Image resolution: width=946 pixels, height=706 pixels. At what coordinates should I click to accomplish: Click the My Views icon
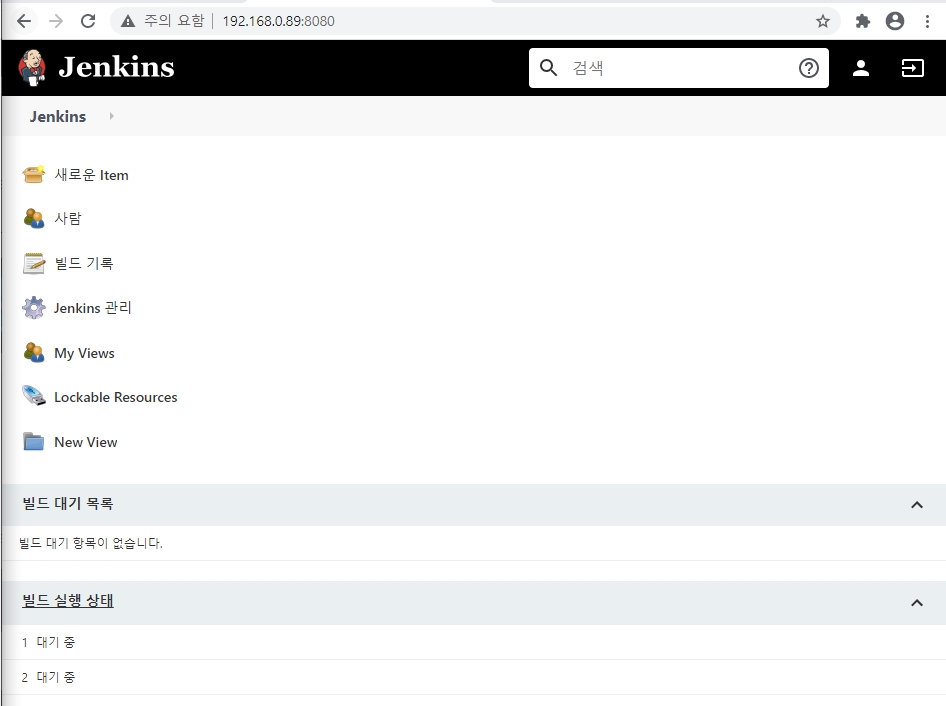point(34,352)
